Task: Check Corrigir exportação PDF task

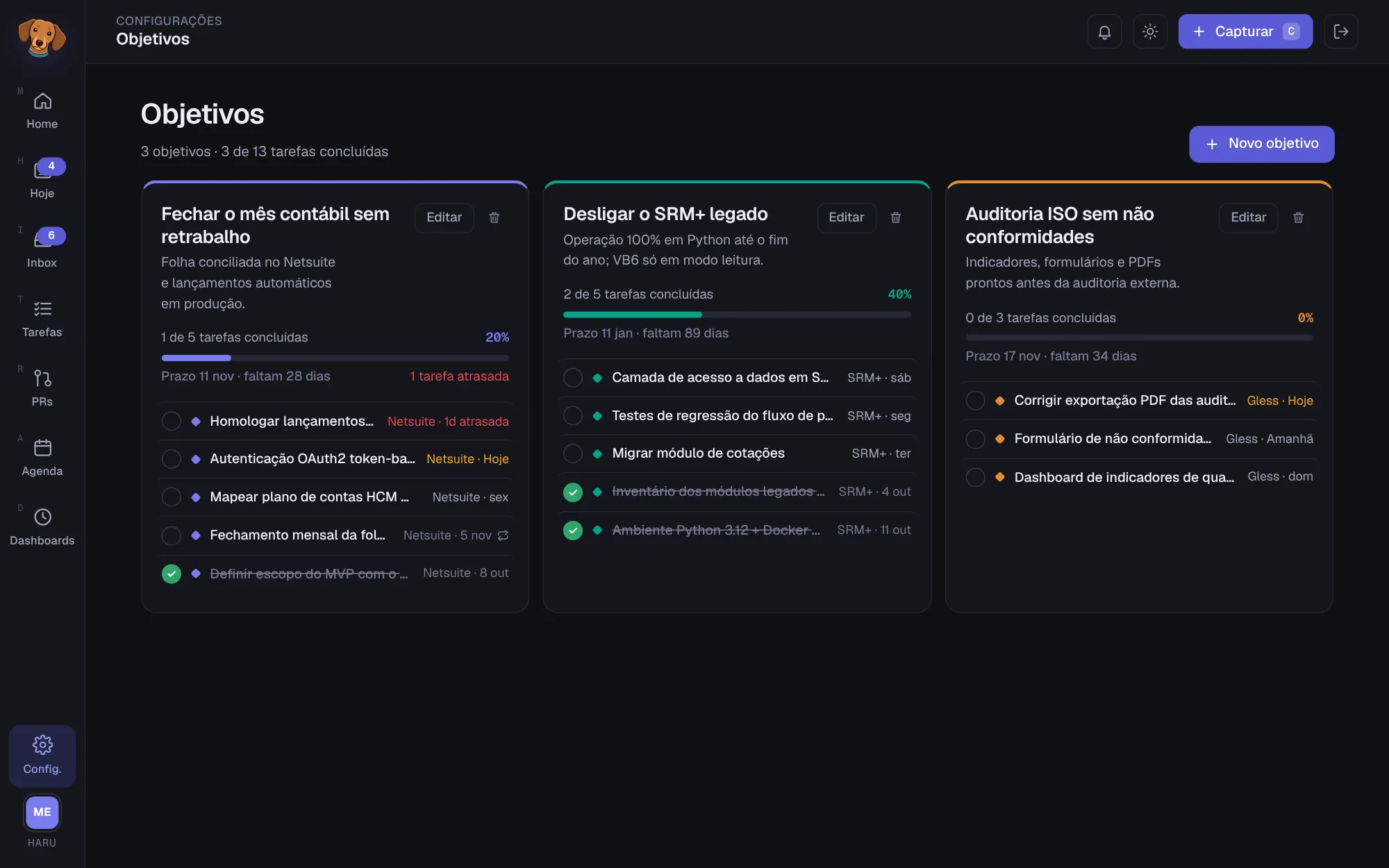Action: coord(976,401)
